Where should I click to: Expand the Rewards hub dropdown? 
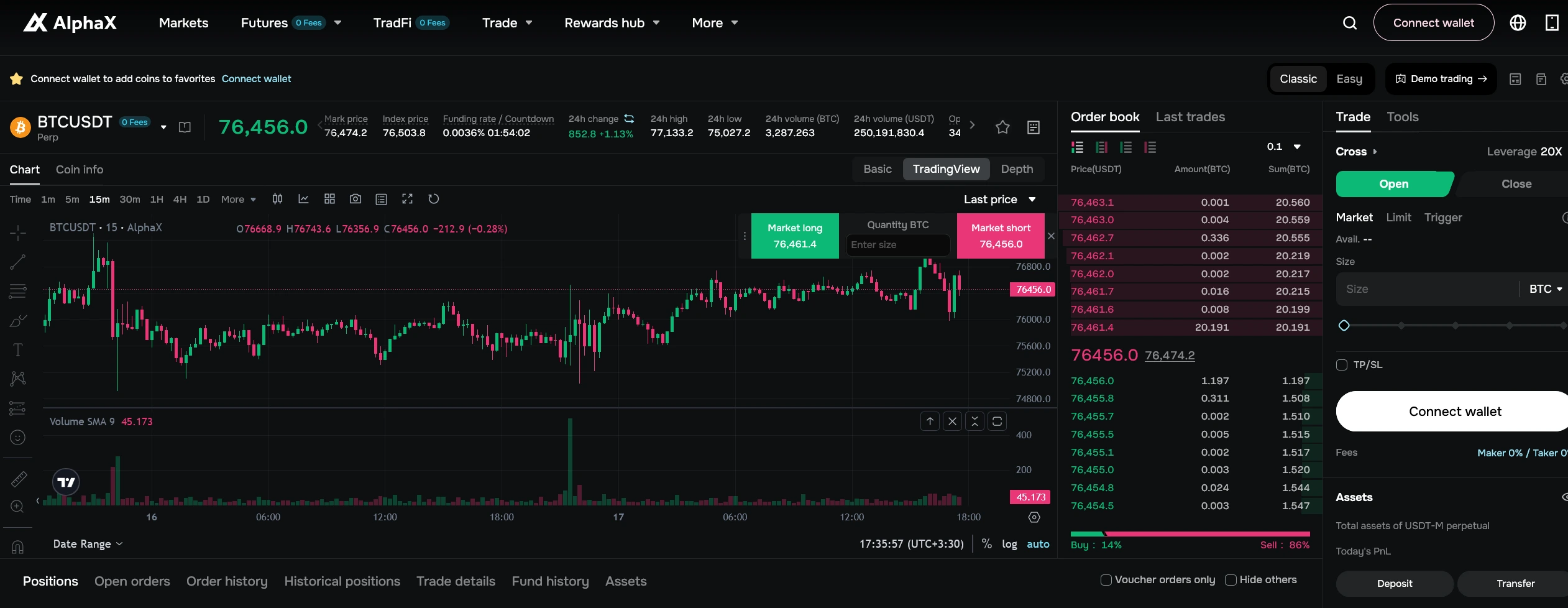point(656,23)
